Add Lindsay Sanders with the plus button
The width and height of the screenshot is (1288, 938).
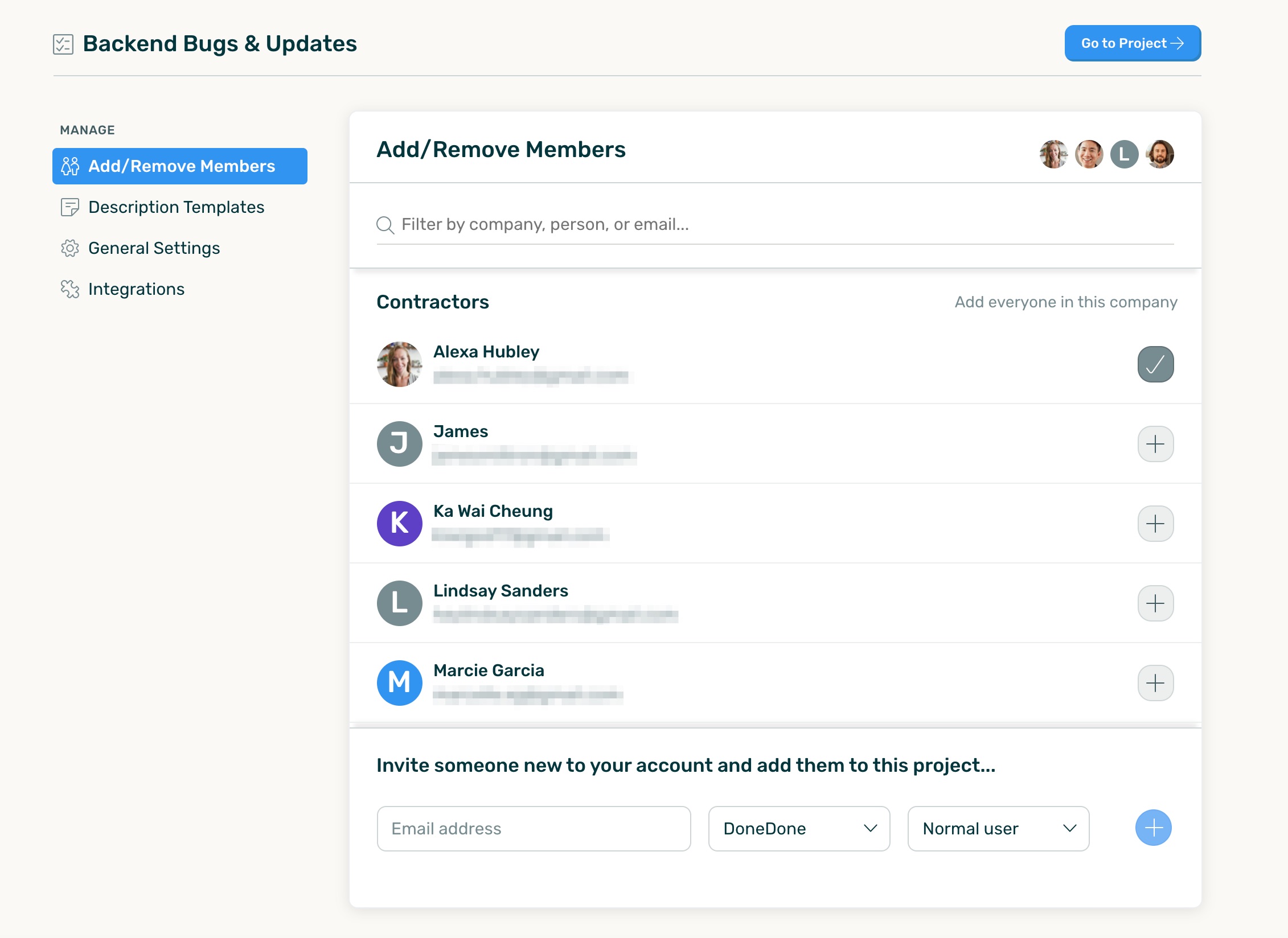pyautogui.click(x=1155, y=603)
